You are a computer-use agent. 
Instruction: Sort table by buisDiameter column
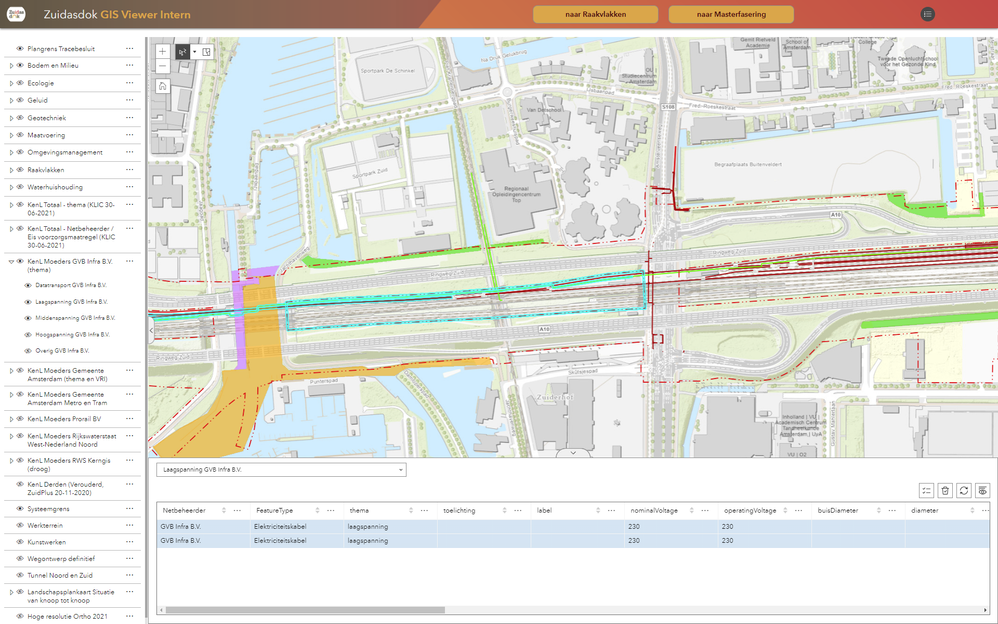coord(878,511)
